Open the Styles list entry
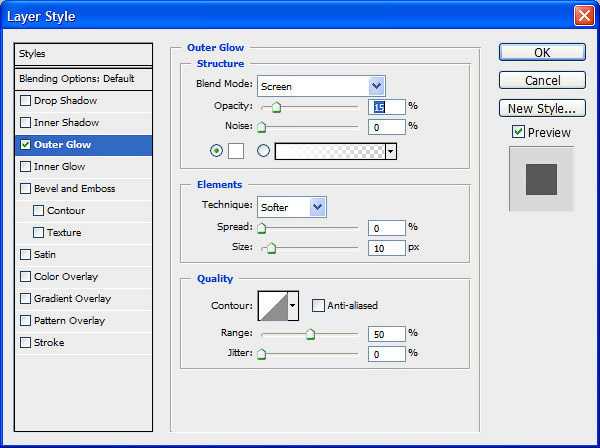The width and height of the screenshot is (600, 448). [x=84, y=54]
